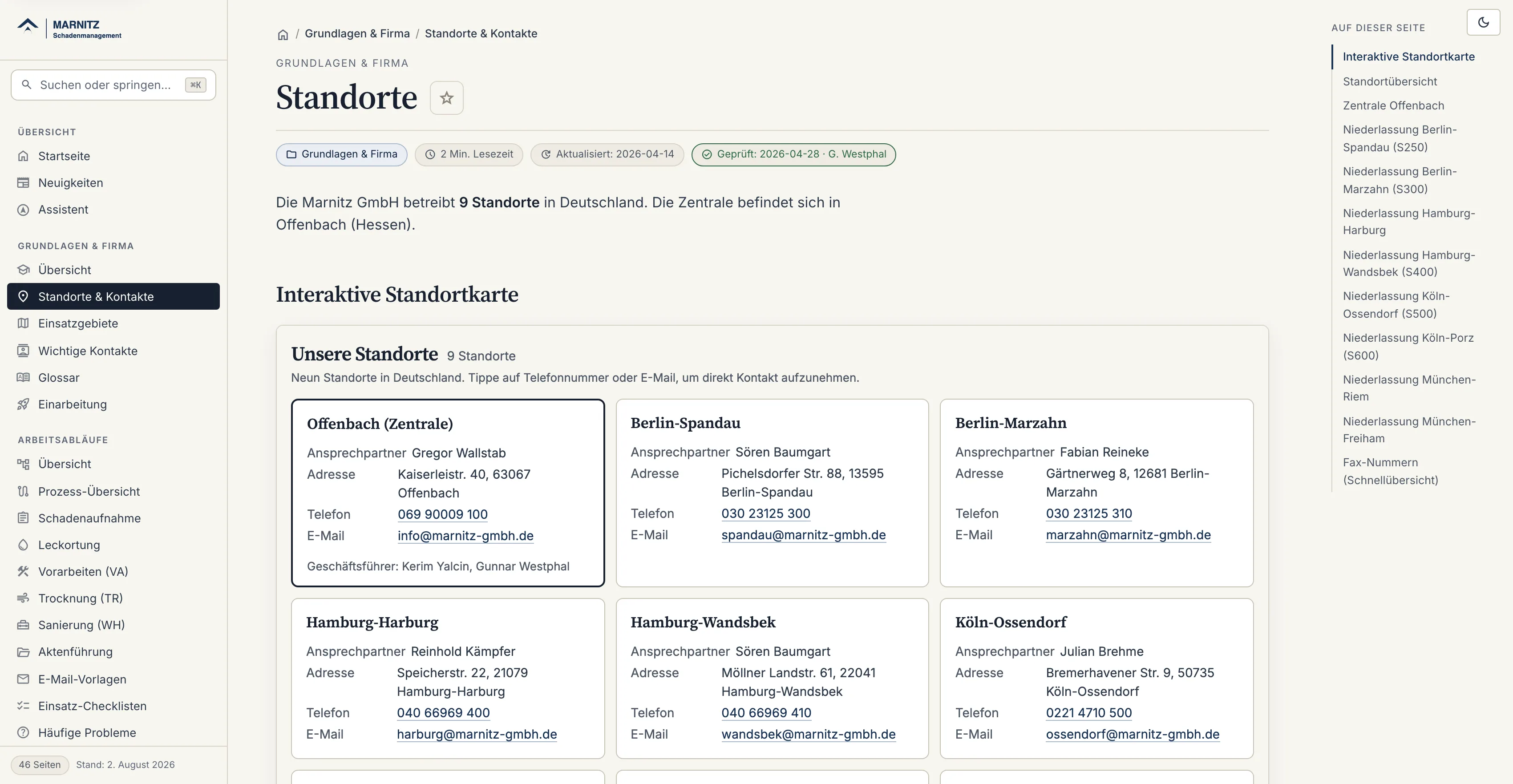Click the home icon in the breadcrumb
Image resolution: width=1513 pixels, height=784 pixels.
coord(283,35)
